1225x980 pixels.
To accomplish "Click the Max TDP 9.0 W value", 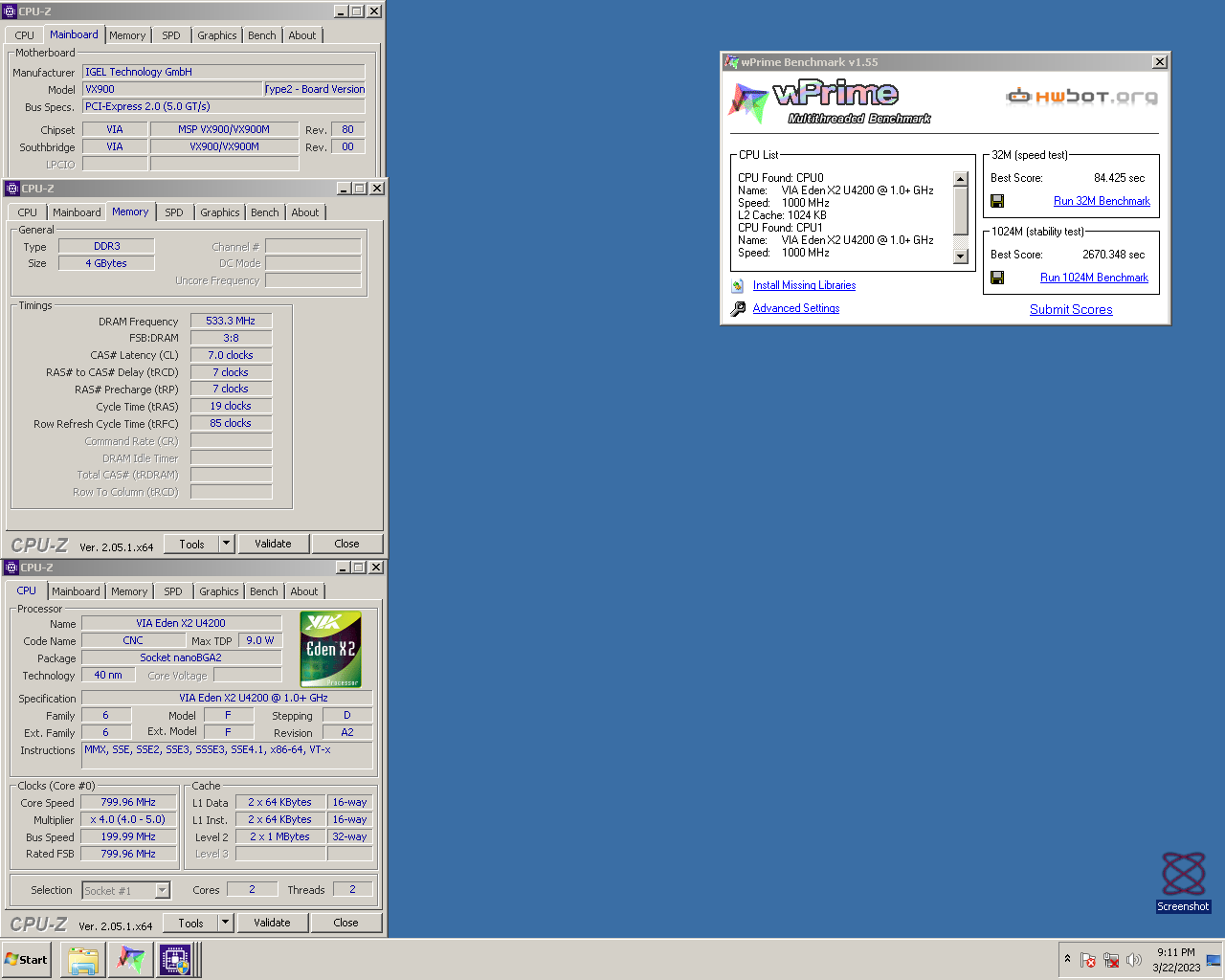I will coord(259,640).
